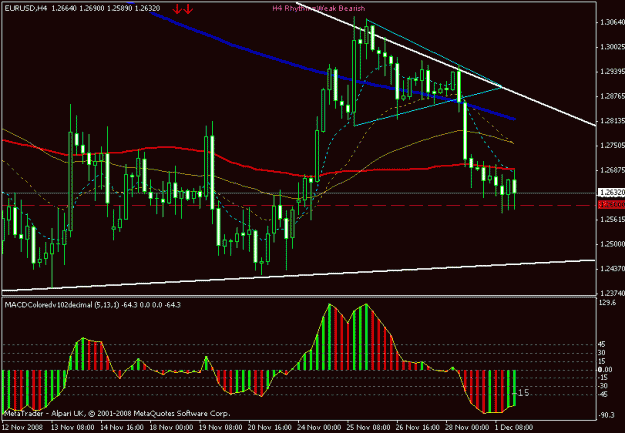Click the 1.29395 price axis label
Viewport: 625px width, 433px height.
point(612,71)
